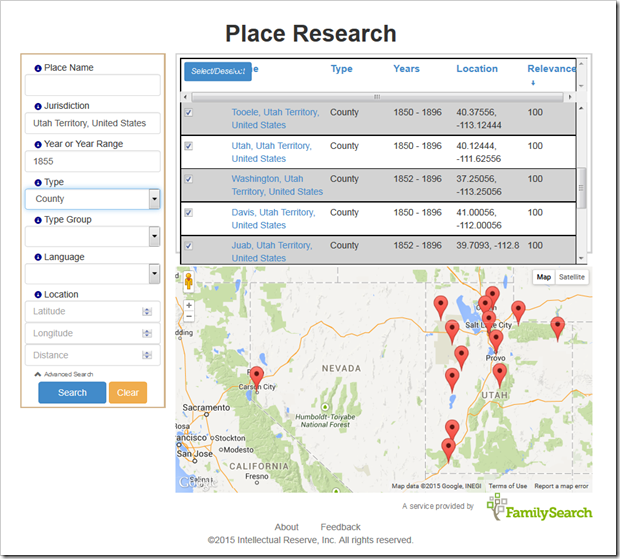Click the orange Clear button
This screenshot has height=559, width=620.
[128, 393]
